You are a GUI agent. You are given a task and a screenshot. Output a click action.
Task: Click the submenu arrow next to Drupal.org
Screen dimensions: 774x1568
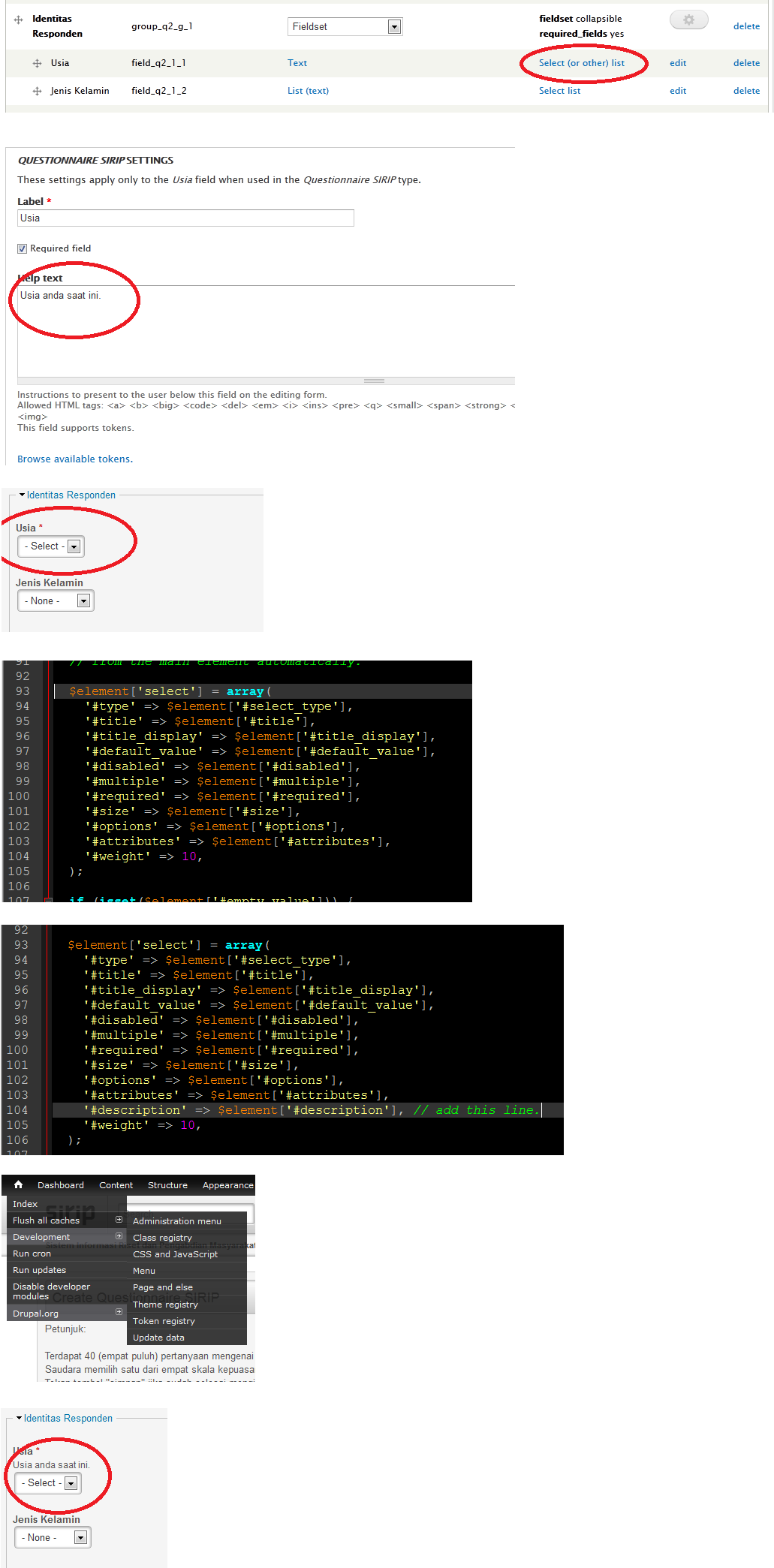(119, 1312)
